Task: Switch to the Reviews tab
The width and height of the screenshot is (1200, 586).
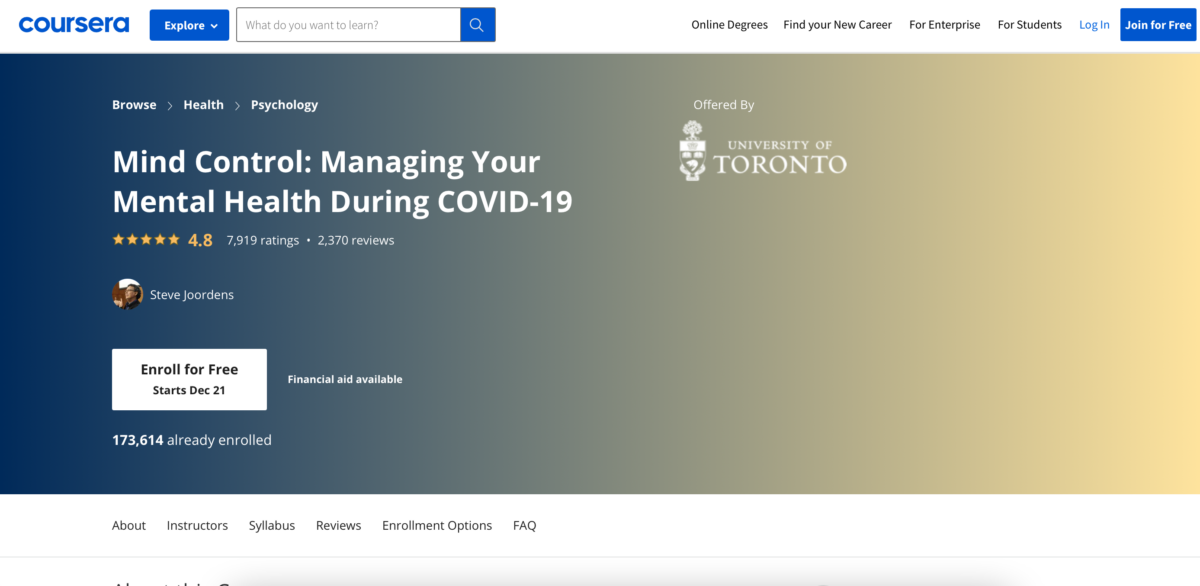Action: point(339,525)
